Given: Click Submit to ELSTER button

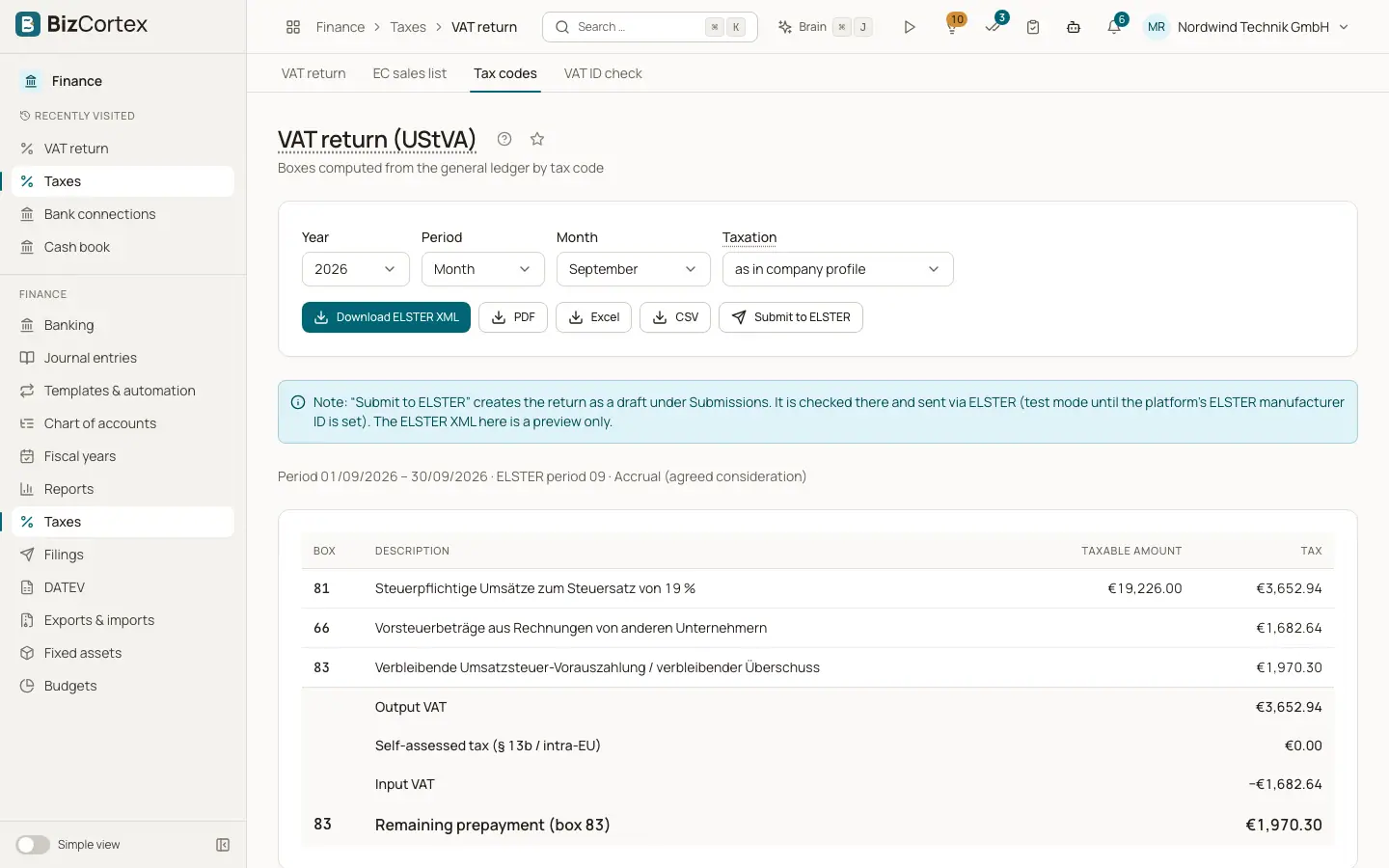Looking at the screenshot, I should click(x=791, y=317).
